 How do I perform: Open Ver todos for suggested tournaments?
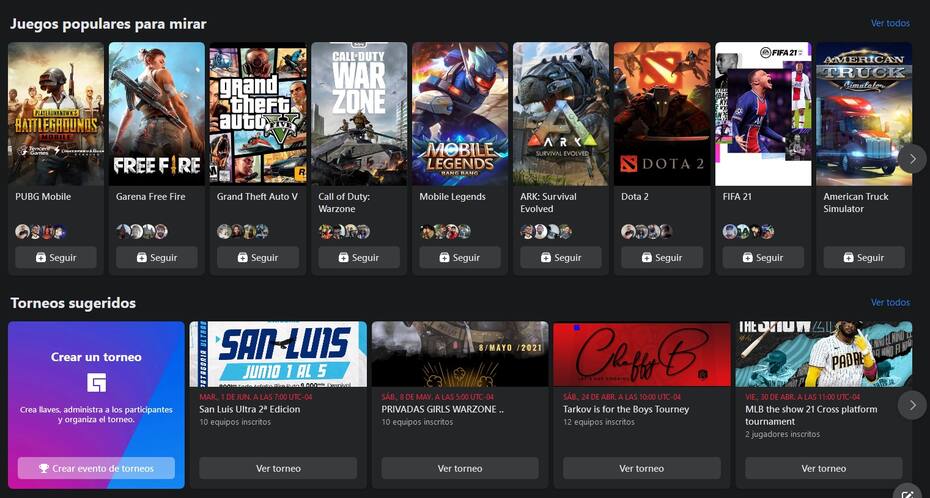click(x=890, y=302)
